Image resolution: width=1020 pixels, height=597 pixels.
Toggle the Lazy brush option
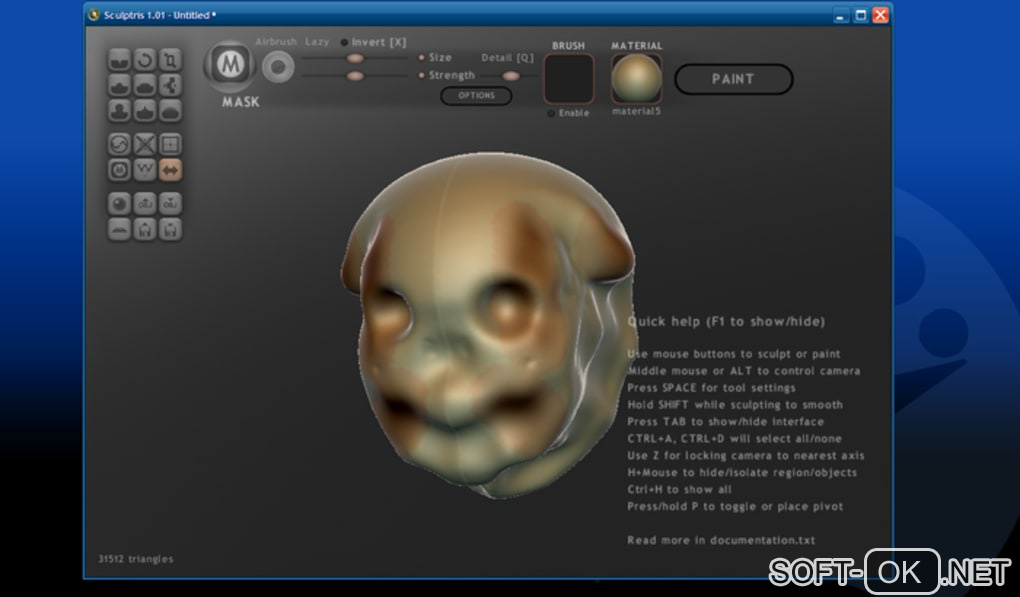click(317, 42)
